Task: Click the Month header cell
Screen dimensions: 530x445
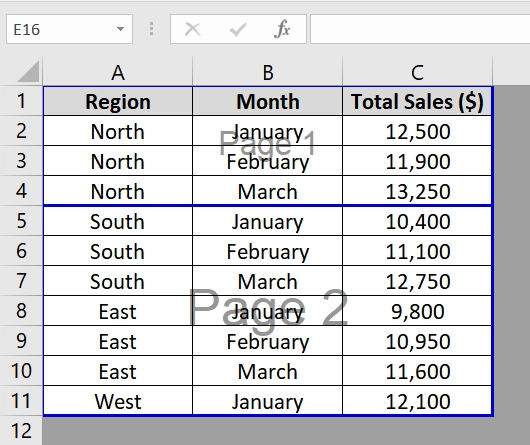Action: click(x=267, y=101)
